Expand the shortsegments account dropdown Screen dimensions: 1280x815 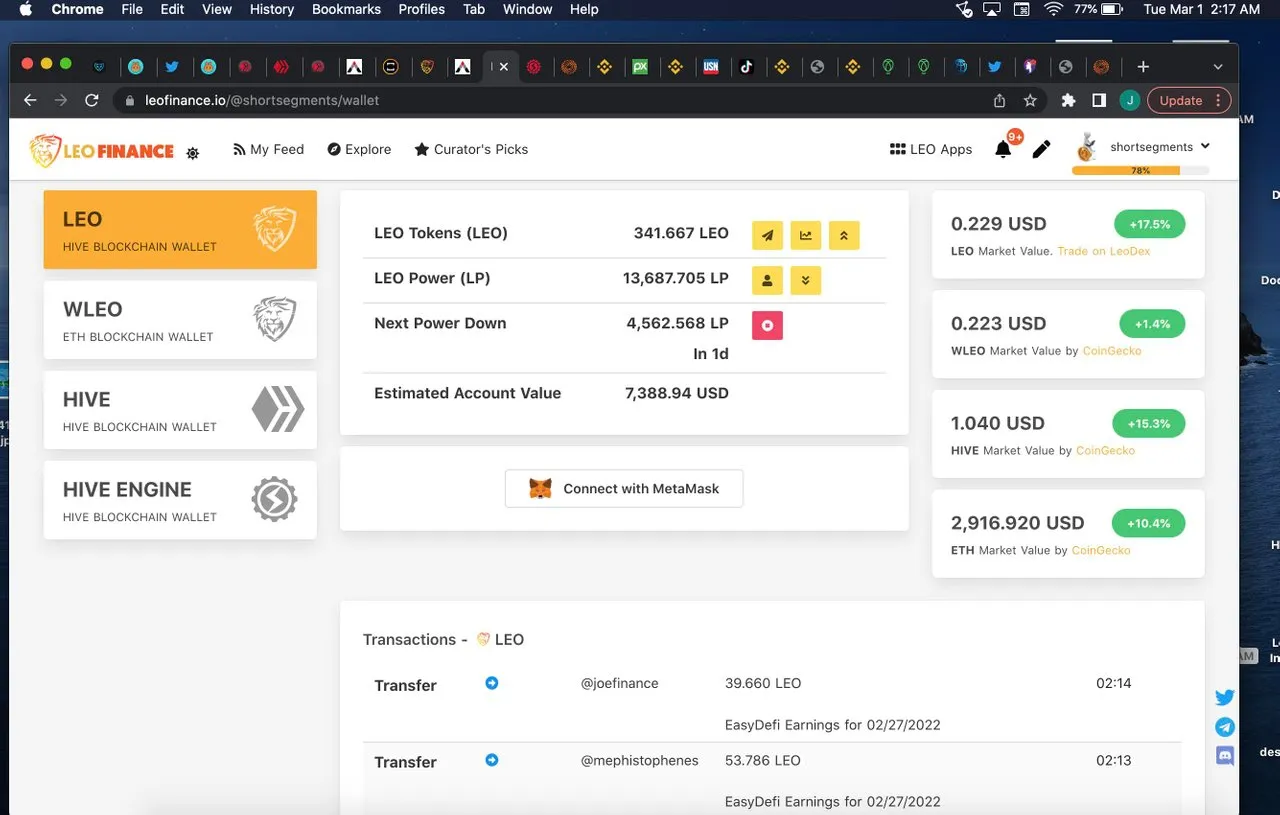(1205, 146)
